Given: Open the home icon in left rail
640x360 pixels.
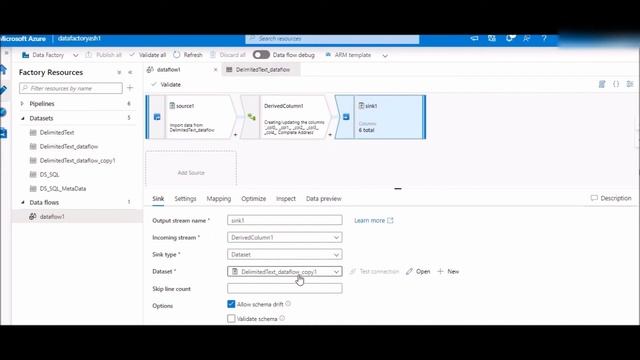Looking at the screenshot, I should [3, 69].
